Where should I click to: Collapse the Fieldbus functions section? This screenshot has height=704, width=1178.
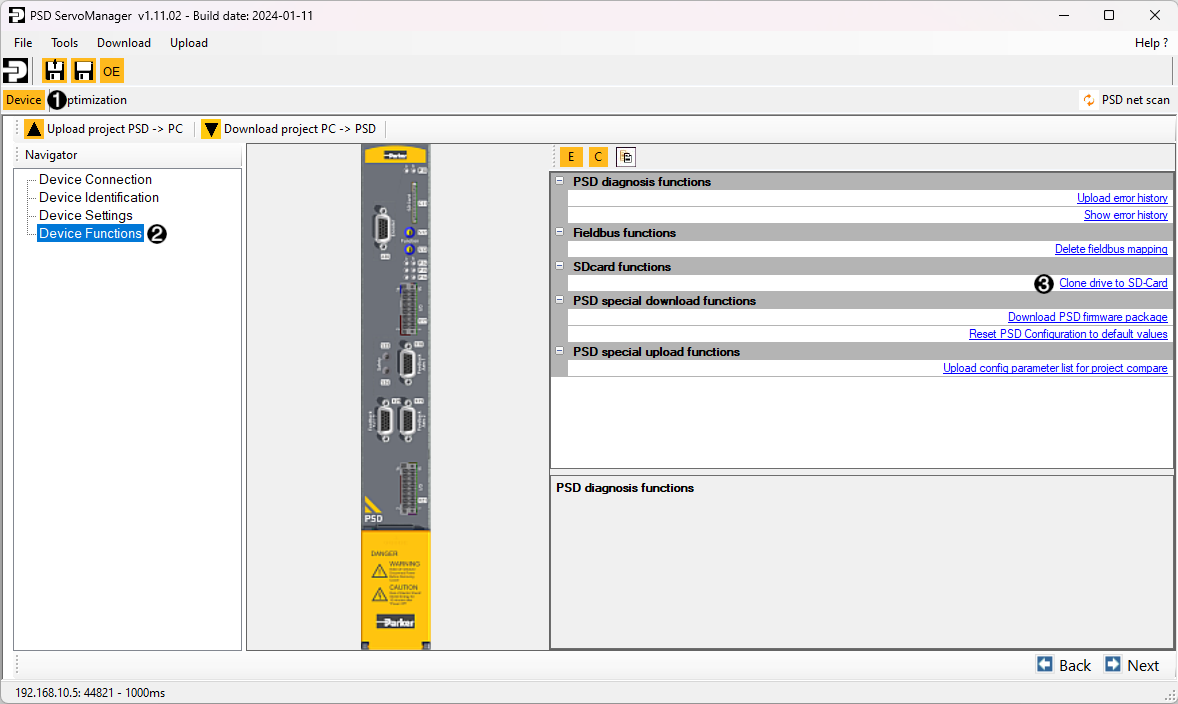[x=559, y=233]
